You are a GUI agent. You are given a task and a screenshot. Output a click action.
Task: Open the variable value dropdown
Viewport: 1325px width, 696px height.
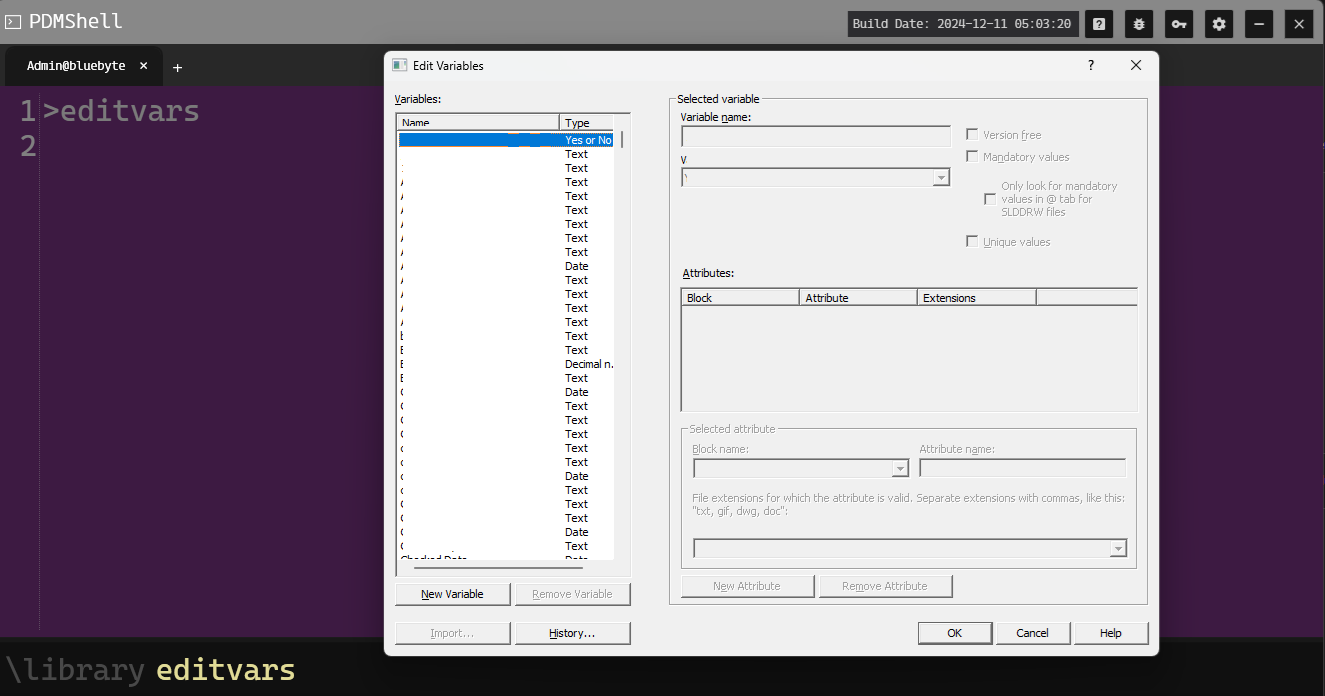[x=941, y=177]
